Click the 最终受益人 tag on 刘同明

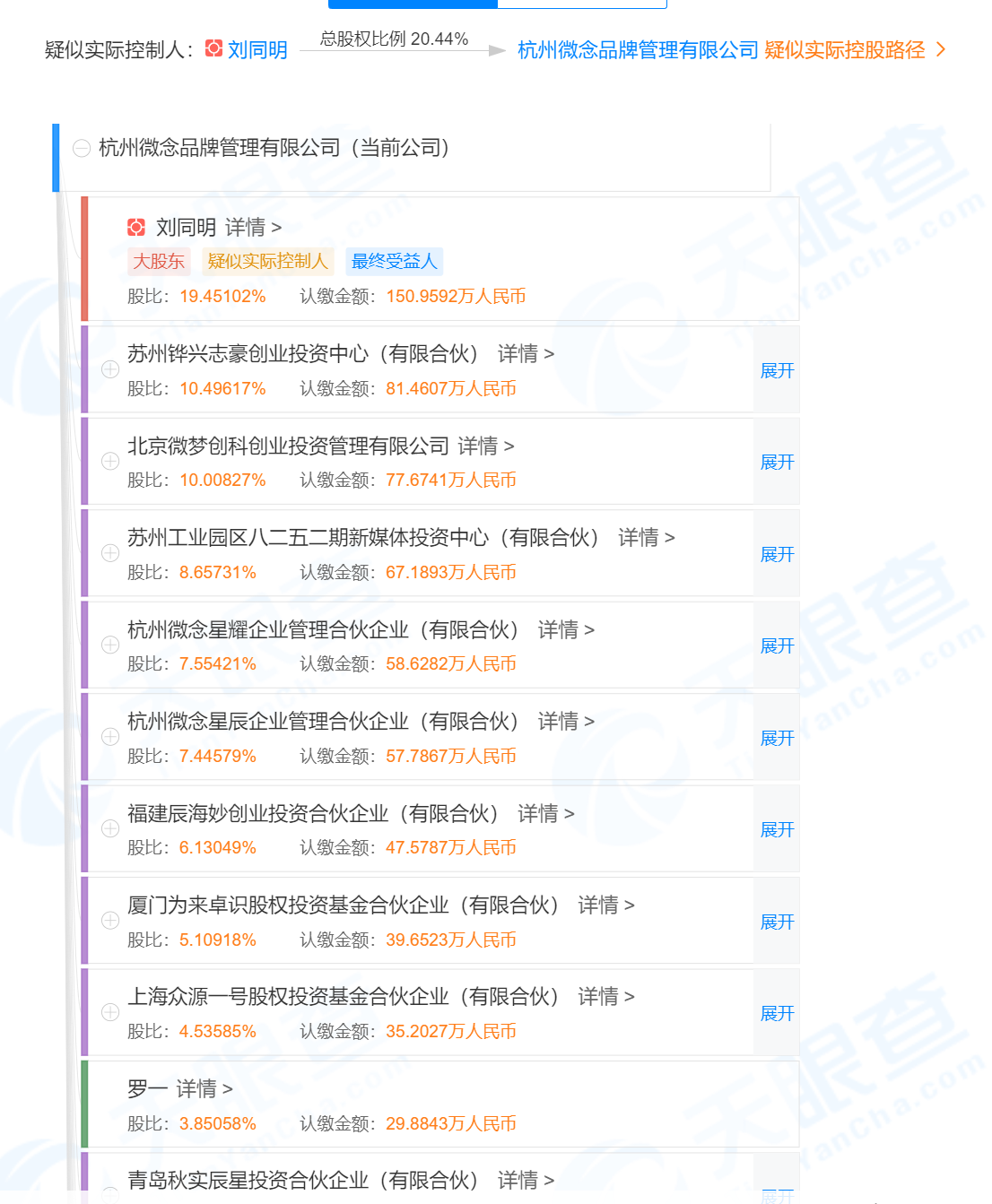click(394, 261)
